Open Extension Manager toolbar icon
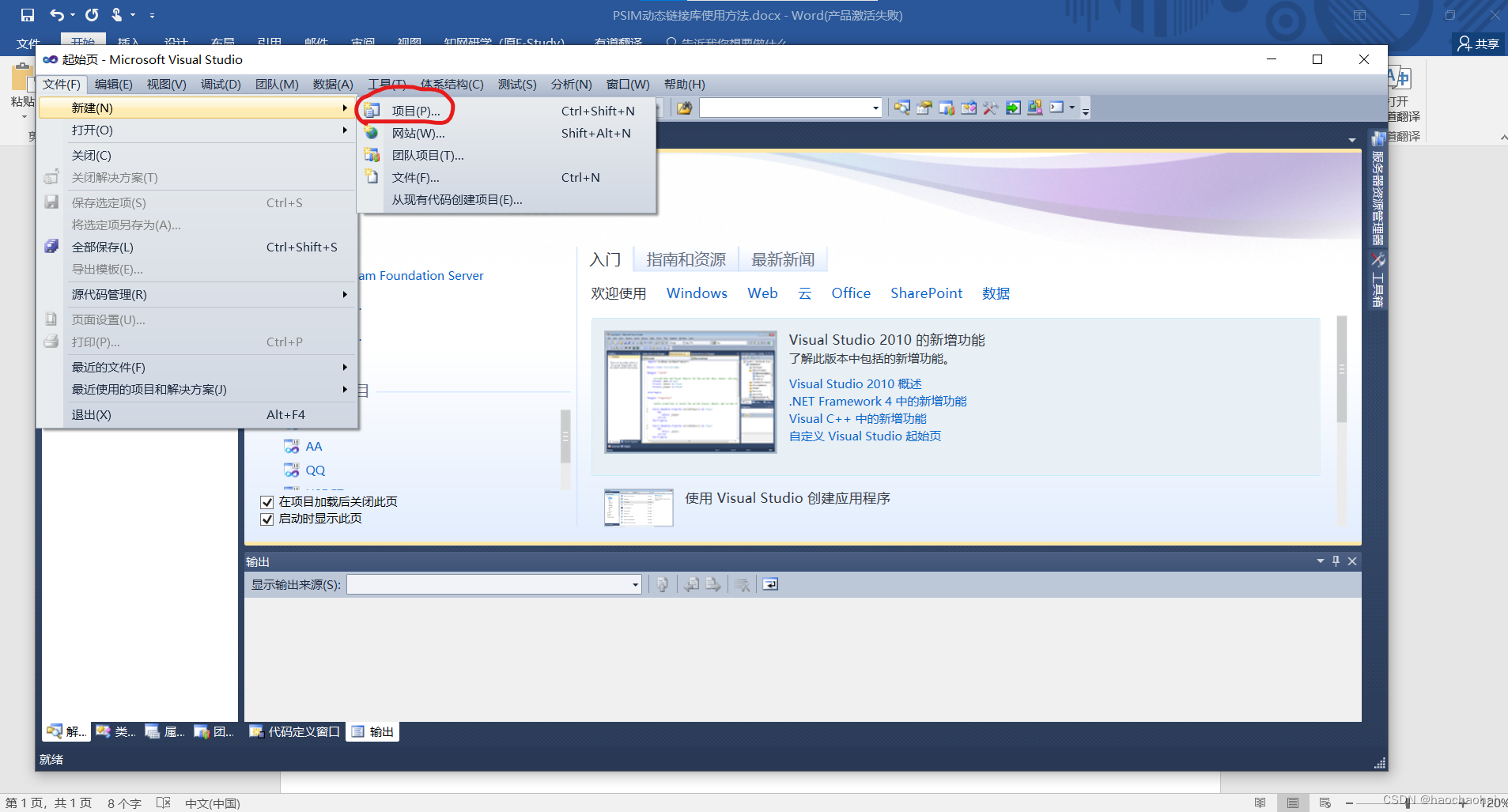1508x812 pixels. tap(1035, 108)
